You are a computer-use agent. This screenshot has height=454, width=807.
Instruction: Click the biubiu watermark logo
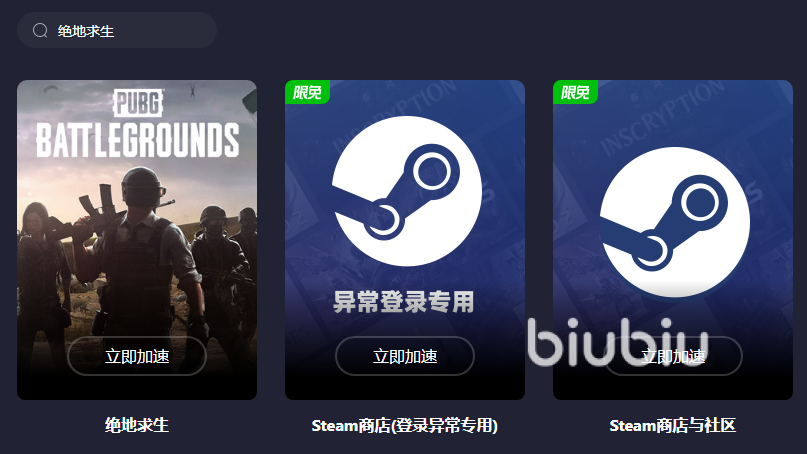pyautogui.click(x=618, y=342)
